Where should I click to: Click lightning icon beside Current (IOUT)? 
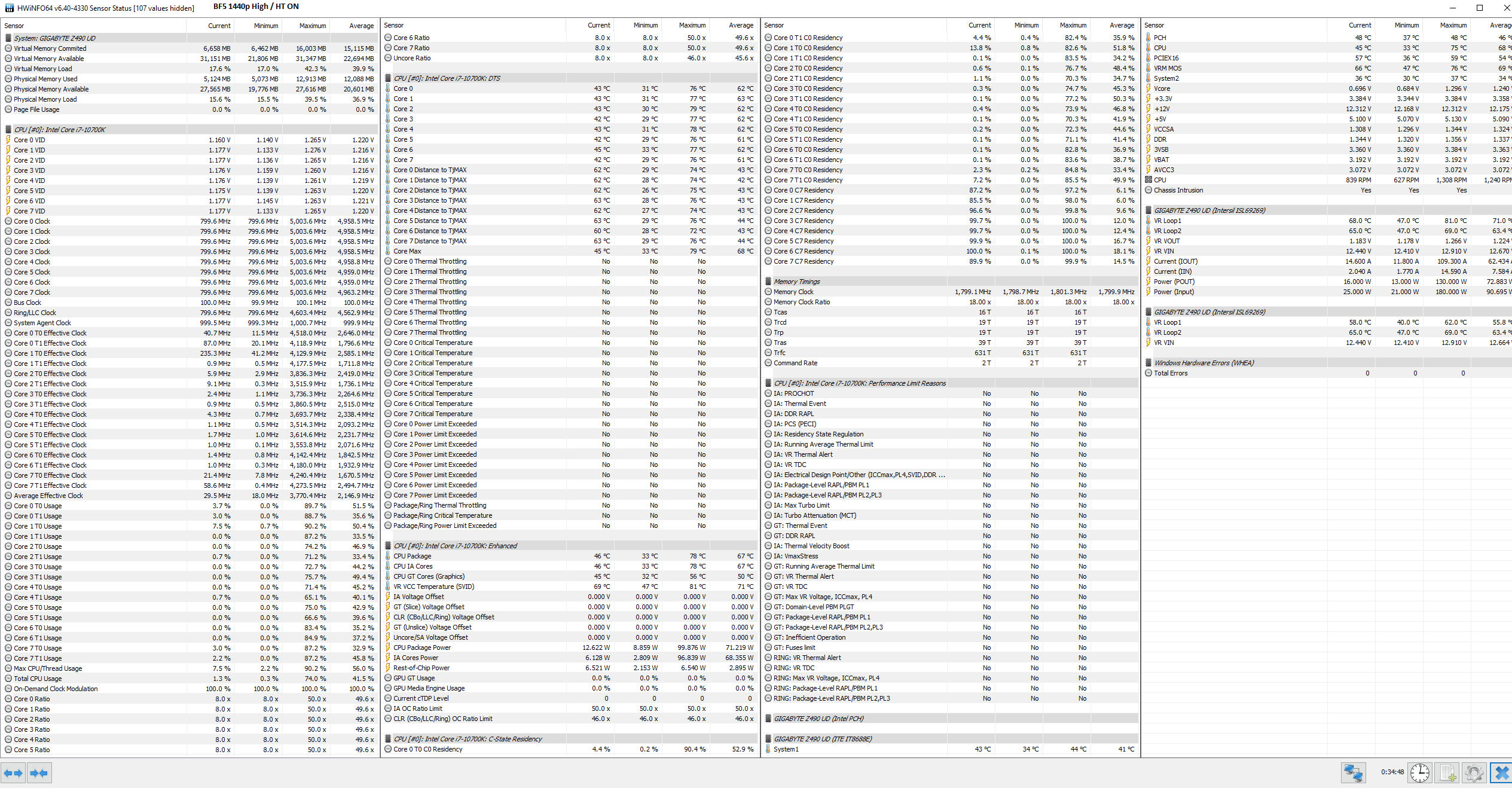(1148, 261)
